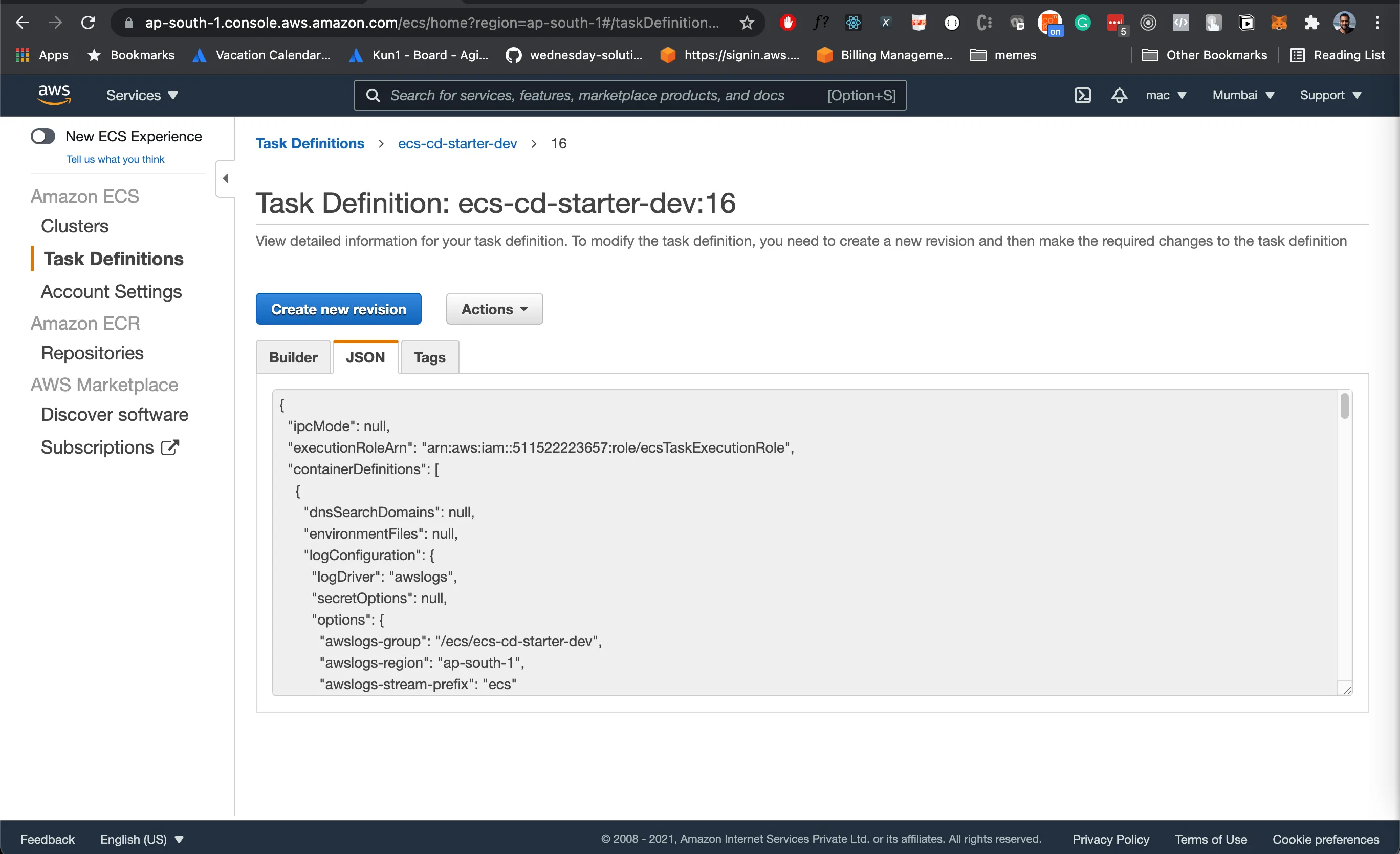The image size is (1400, 854).
Task: Open AWS CloudShell icon
Action: point(1083,95)
